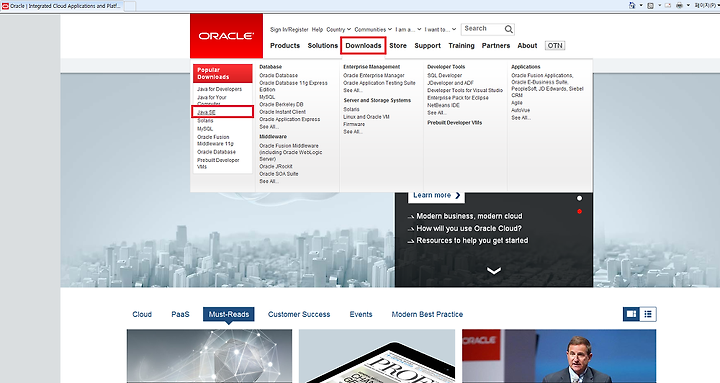720x383 pixels.
Task: Select the white carousel dot
Action: pyautogui.click(x=579, y=198)
